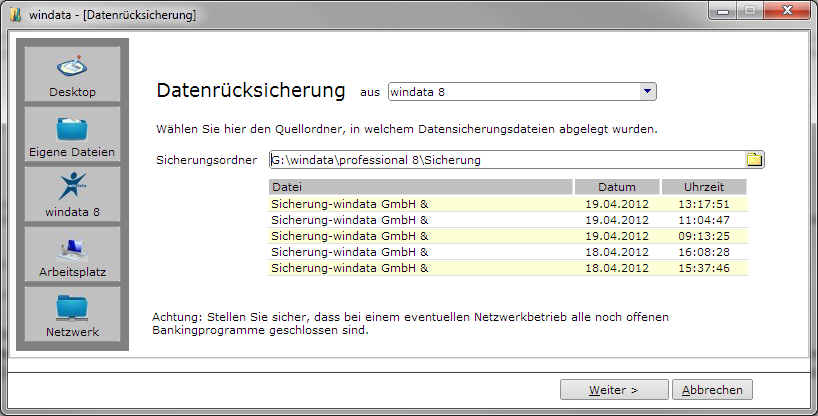Close the windata Datenrücksicherung window
Screen dimensions: 818x416
(x=787, y=10)
